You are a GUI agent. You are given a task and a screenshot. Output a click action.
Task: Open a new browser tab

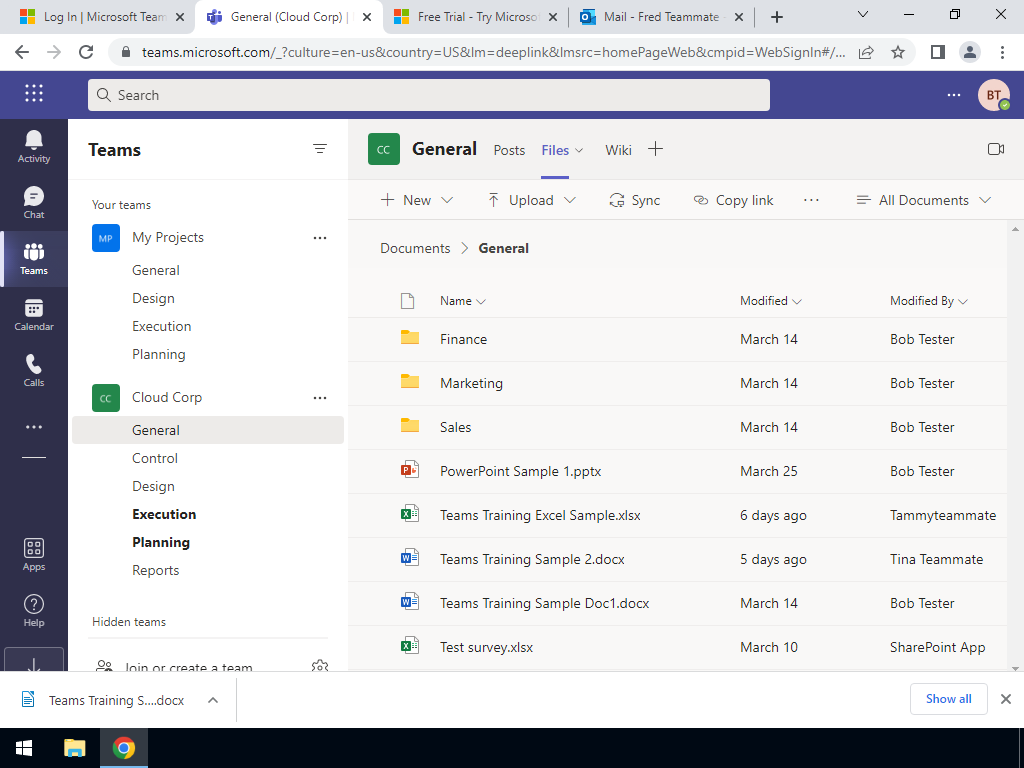tap(776, 17)
